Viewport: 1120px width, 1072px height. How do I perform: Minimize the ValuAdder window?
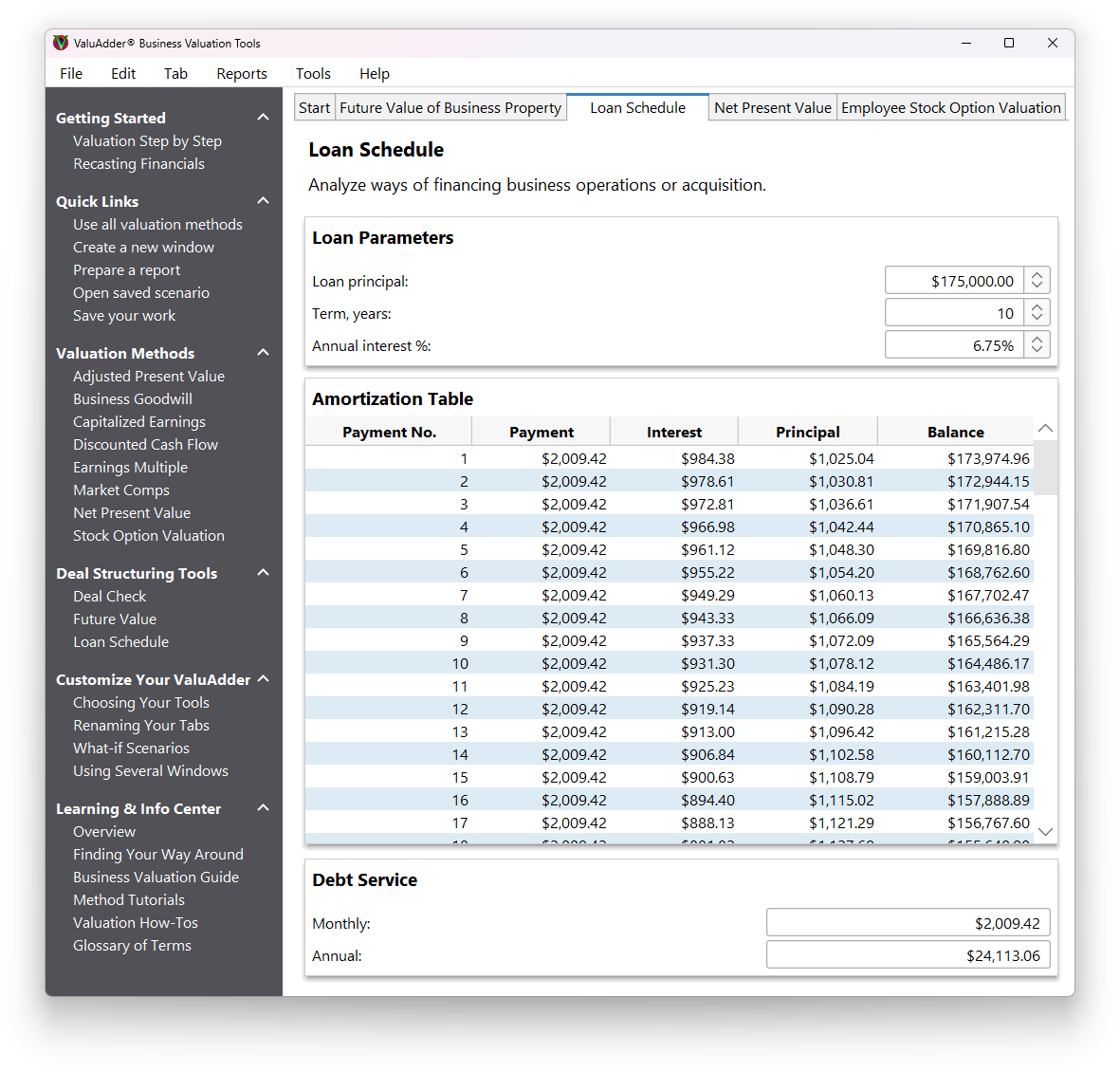point(965,43)
